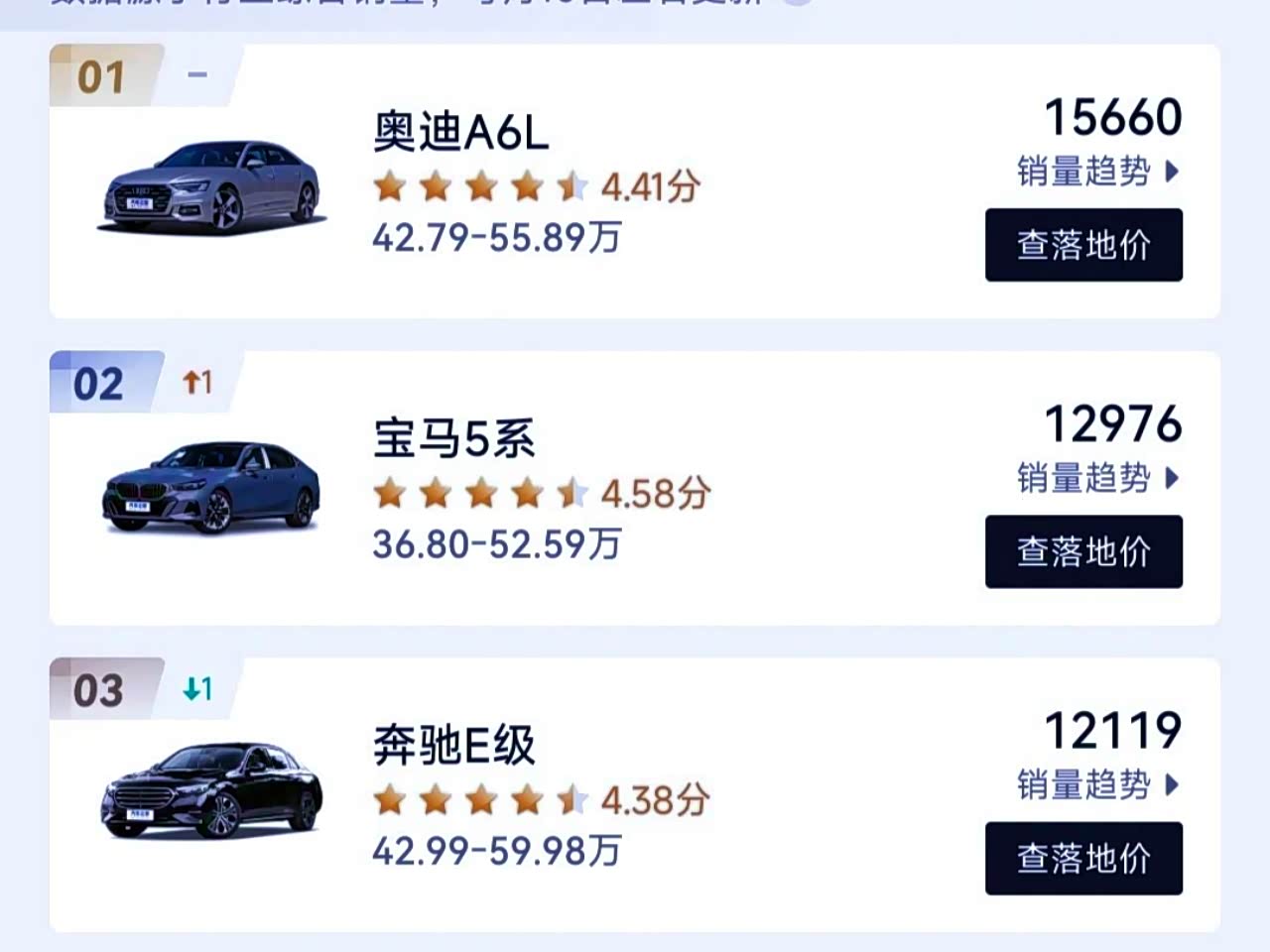
Task: Tap 查落地价 button for 奥迪A6L
Action: pos(1083,245)
